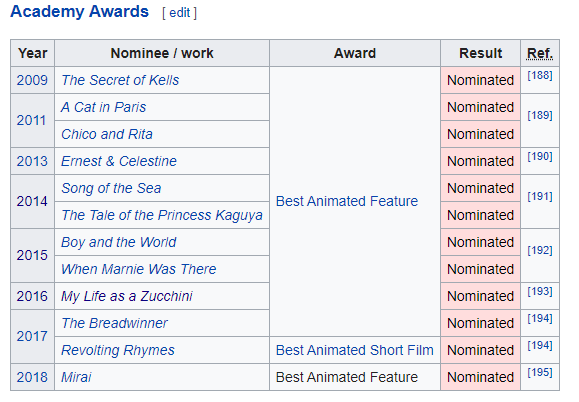Open the Chico and Rita film link
Screen dimensions: 579x402
[107, 134]
